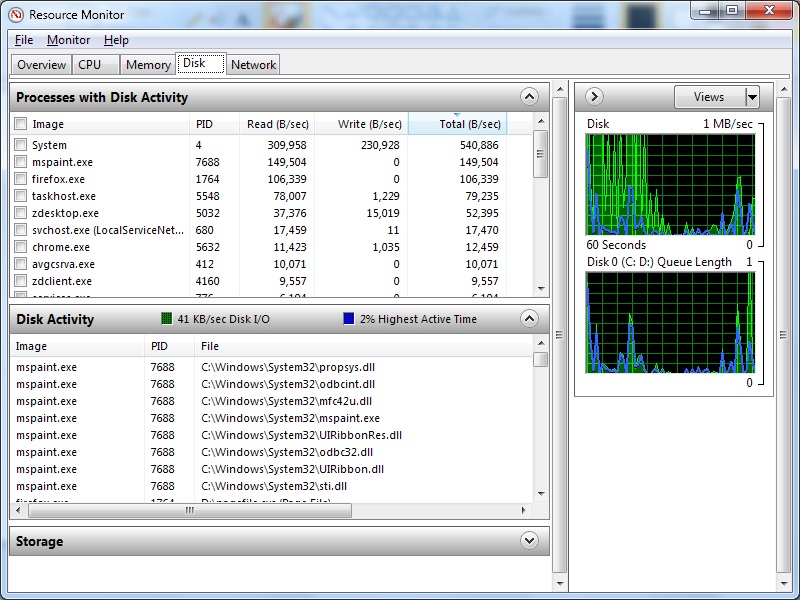800x600 pixels.
Task: Click the Disk throughput graph
Action: point(670,185)
